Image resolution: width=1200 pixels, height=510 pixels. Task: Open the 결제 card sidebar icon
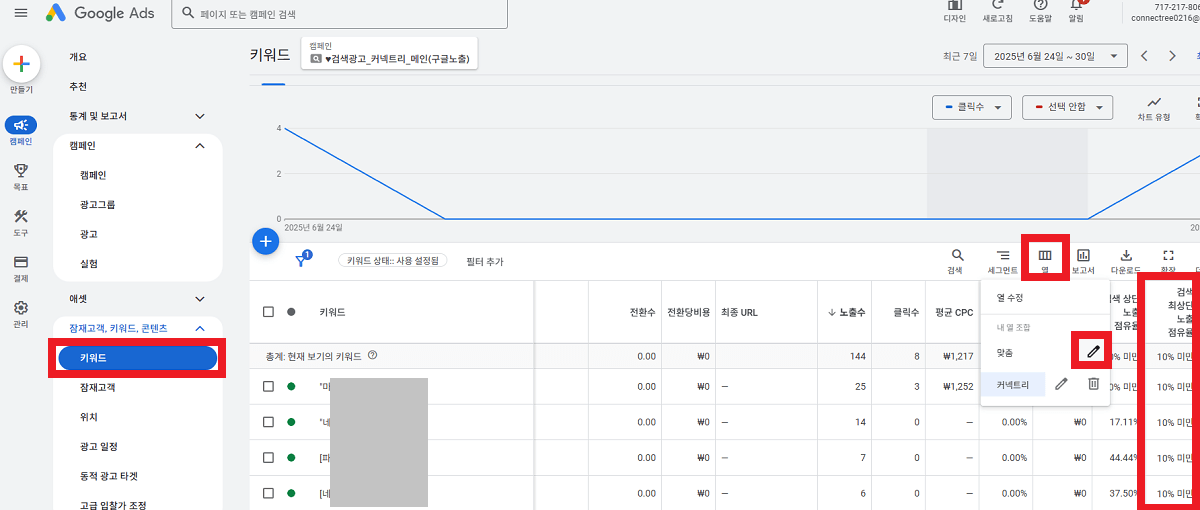(21, 262)
